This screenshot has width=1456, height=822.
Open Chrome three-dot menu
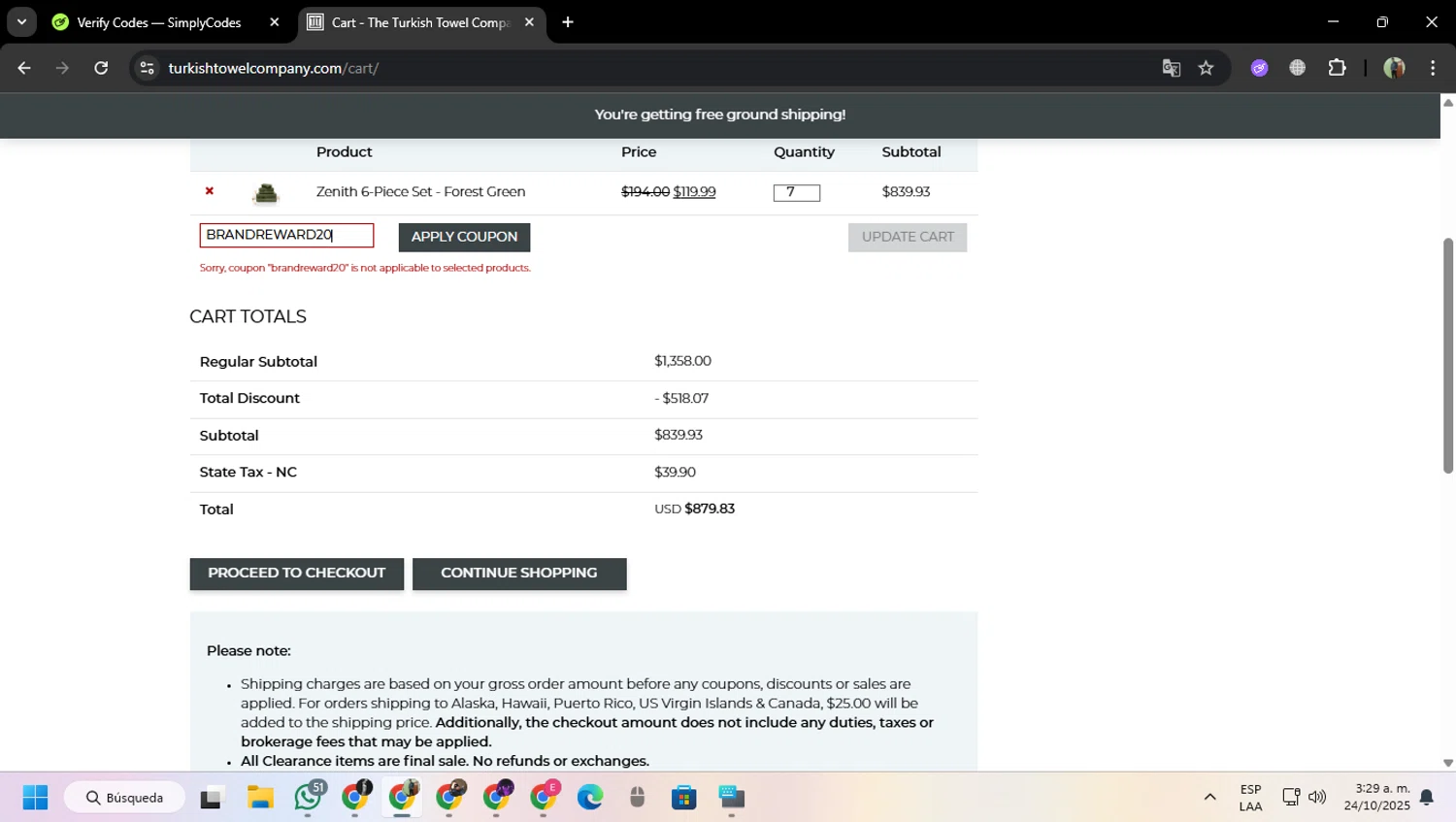click(x=1433, y=68)
